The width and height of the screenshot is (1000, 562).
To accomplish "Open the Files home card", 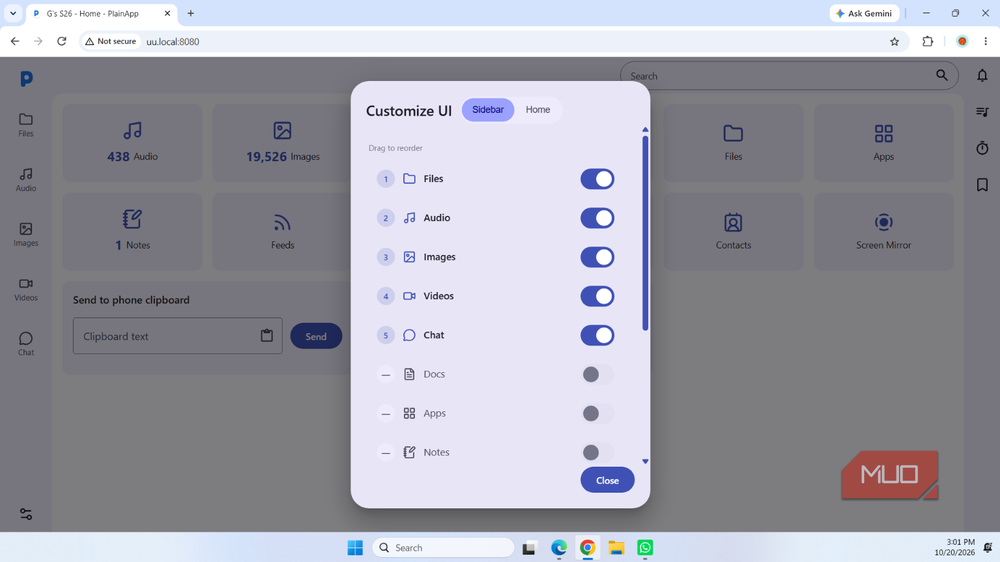I will tap(733, 143).
